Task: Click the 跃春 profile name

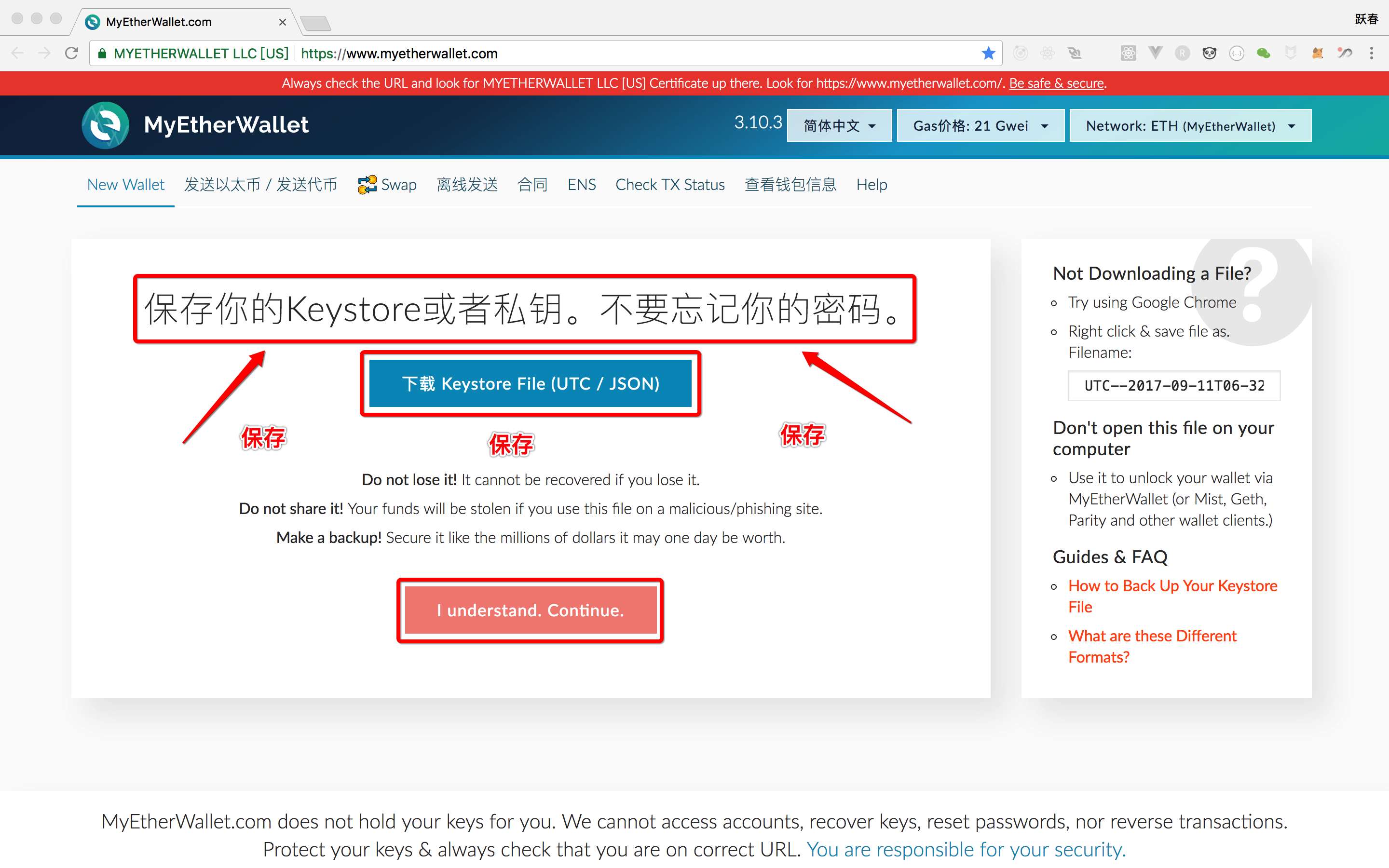Action: [x=1366, y=19]
